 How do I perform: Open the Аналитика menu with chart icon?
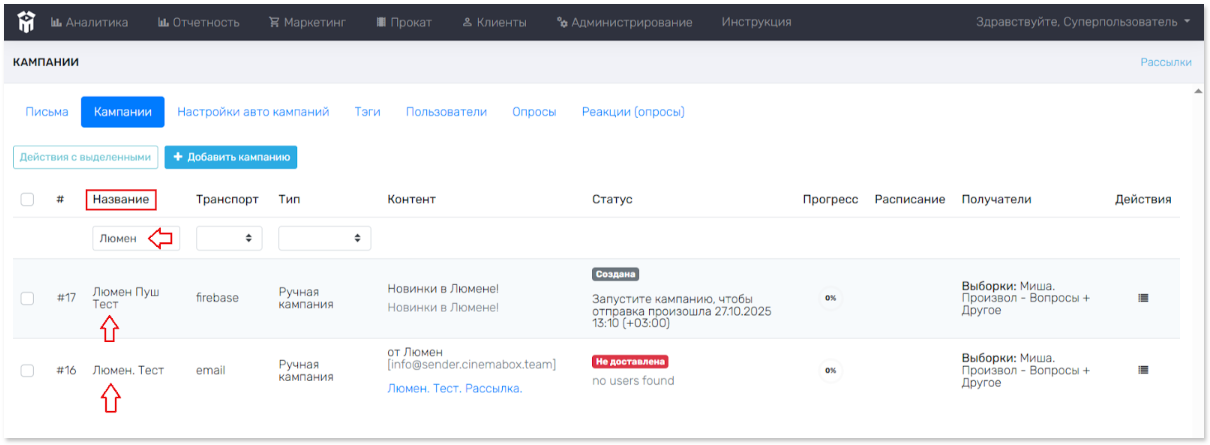(x=89, y=22)
